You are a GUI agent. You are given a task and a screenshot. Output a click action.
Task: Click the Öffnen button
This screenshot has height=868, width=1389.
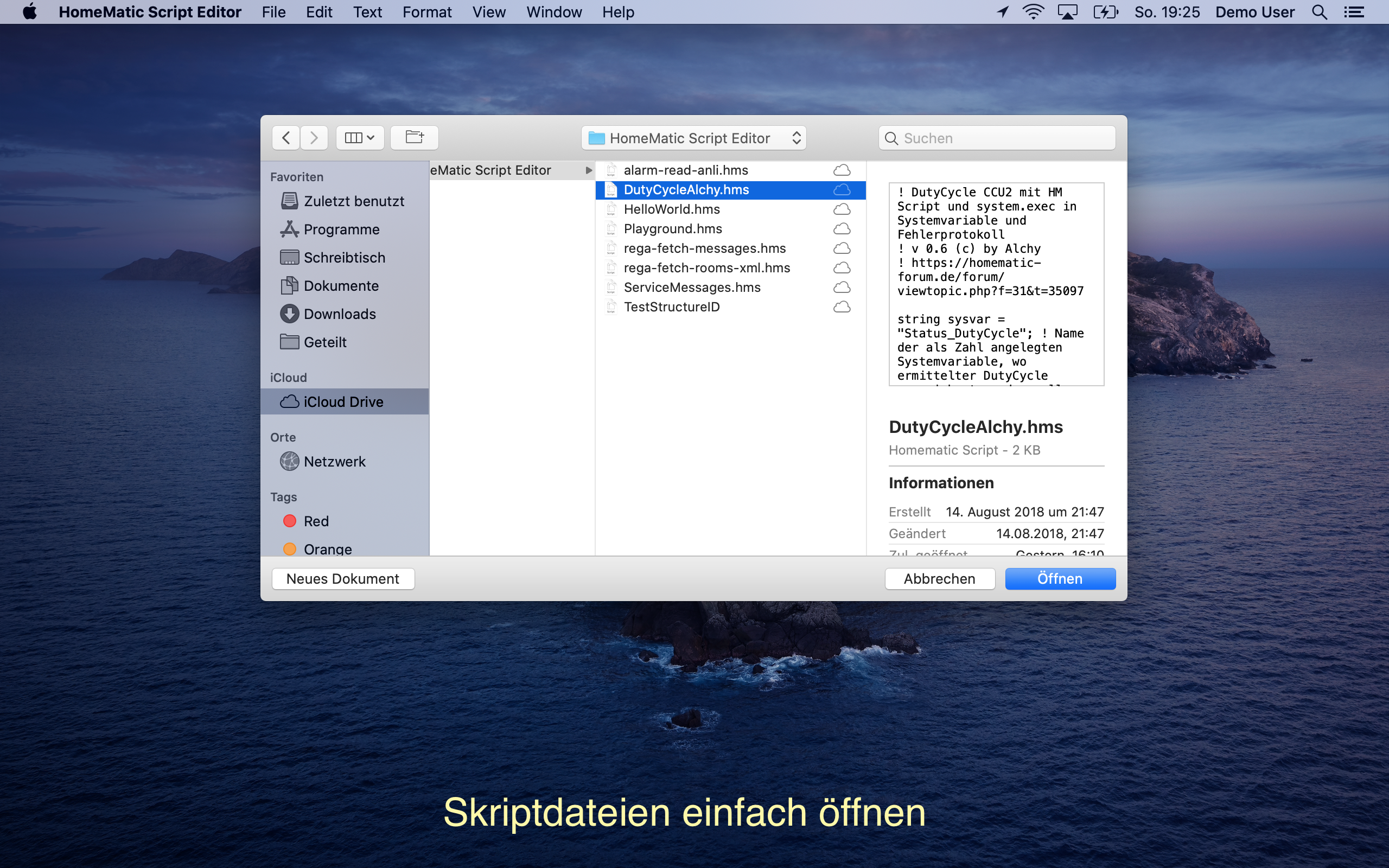point(1060,579)
